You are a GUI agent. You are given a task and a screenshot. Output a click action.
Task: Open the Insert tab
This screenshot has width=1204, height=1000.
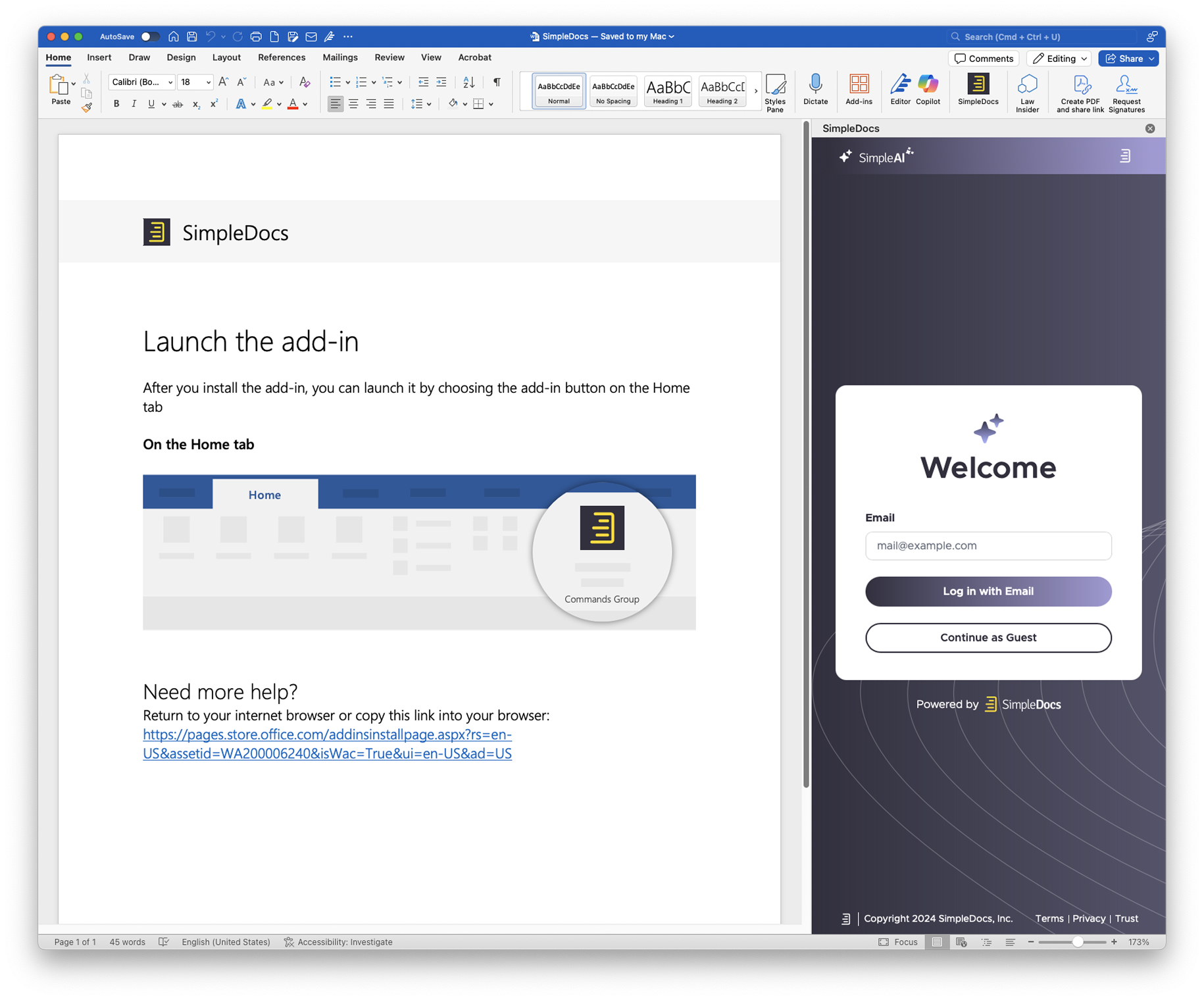(99, 57)
